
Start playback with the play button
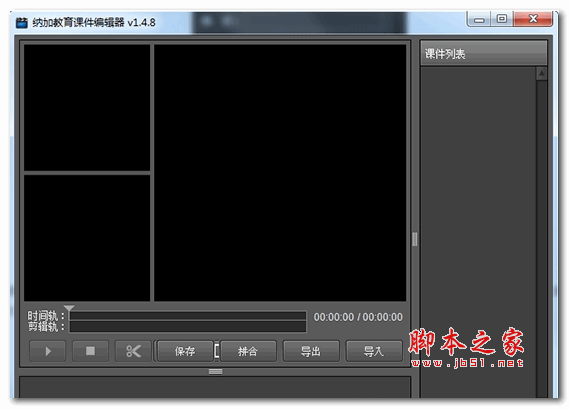click(x=48, y=351)
